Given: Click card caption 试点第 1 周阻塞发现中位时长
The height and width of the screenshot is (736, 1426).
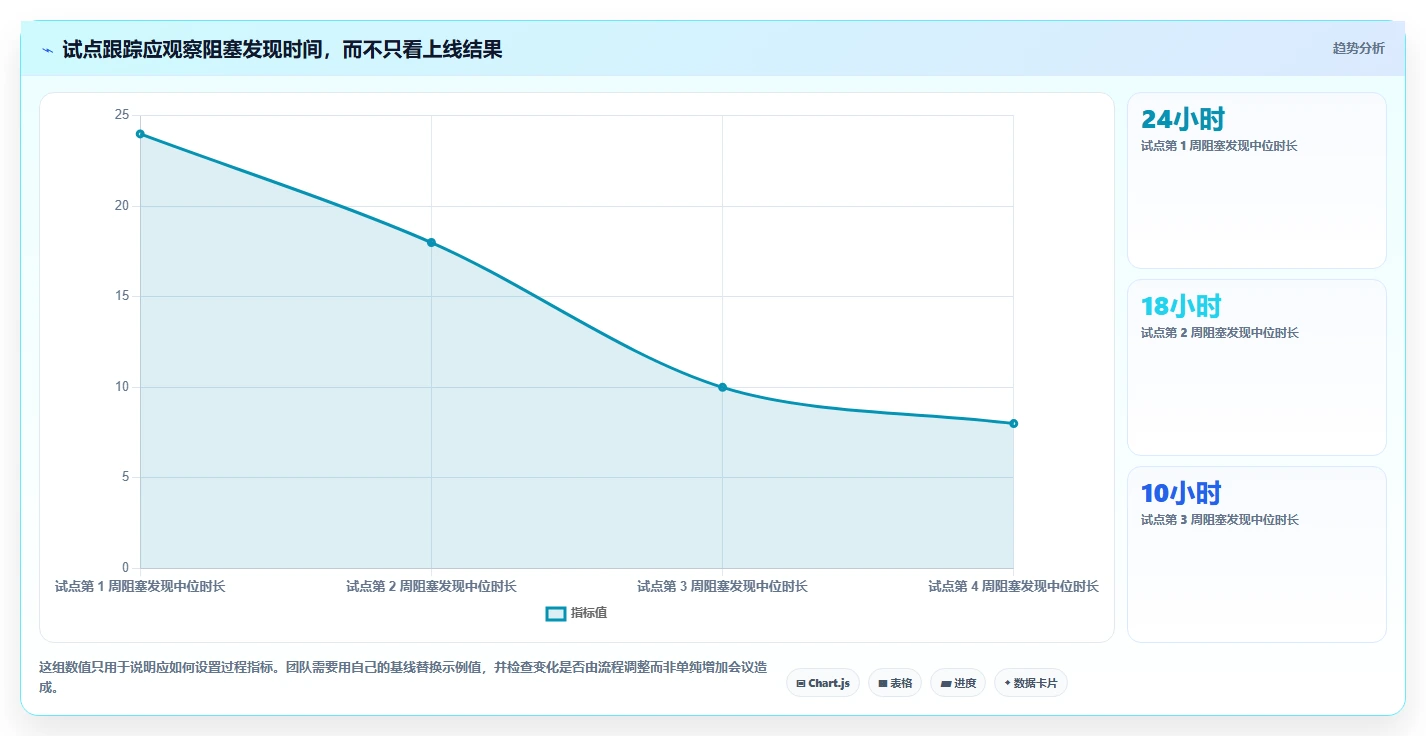Looking at the screenshot, I should (1219, 146).
